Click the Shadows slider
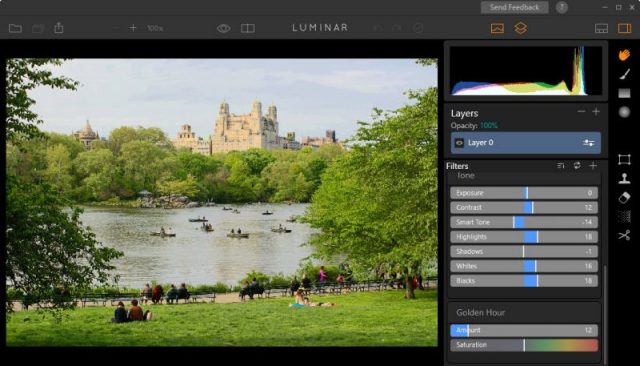This screenshot has width=640, height=366. click(524, 251)
